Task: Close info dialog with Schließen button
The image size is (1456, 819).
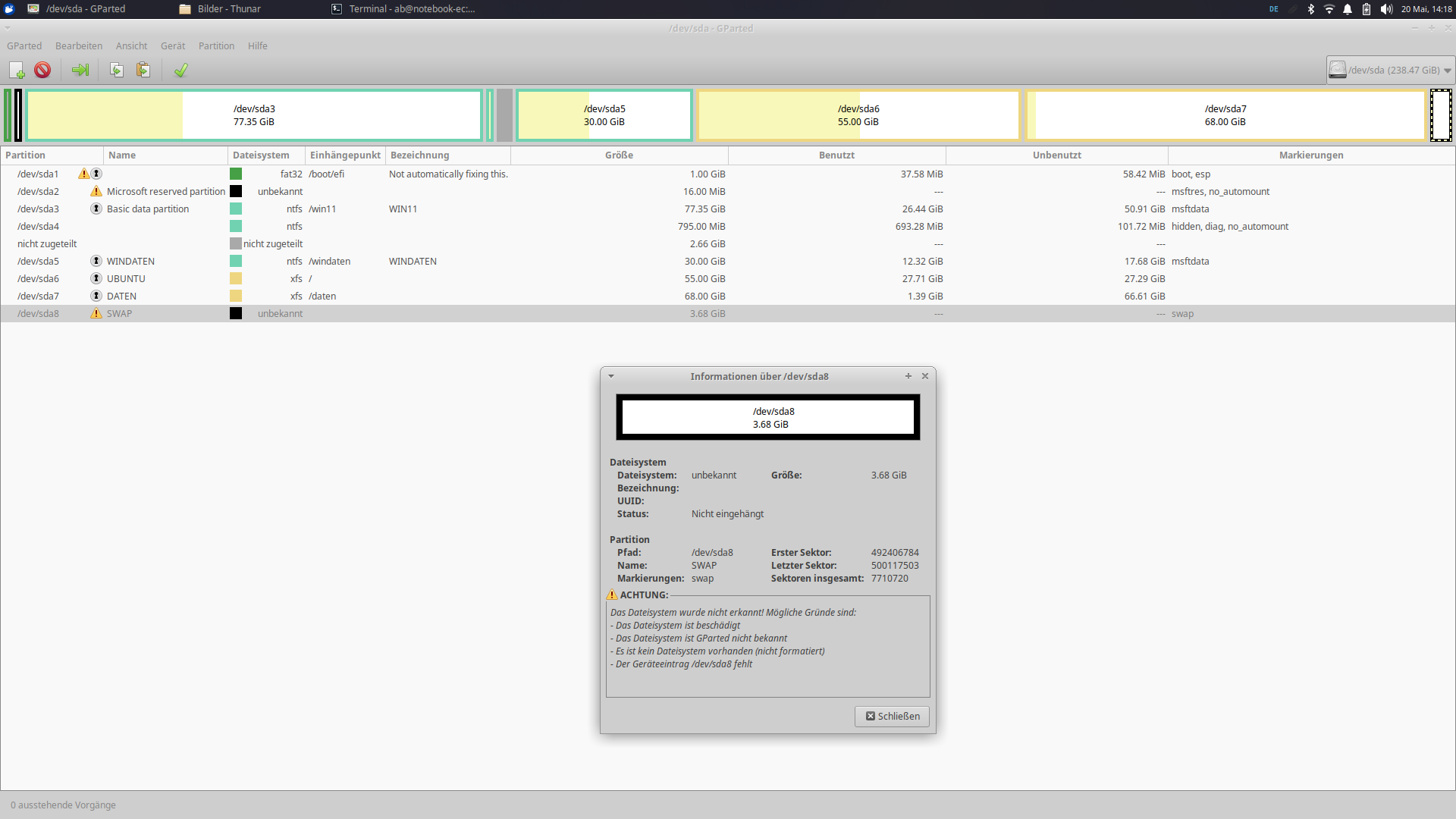Action: tap(892, 717)
